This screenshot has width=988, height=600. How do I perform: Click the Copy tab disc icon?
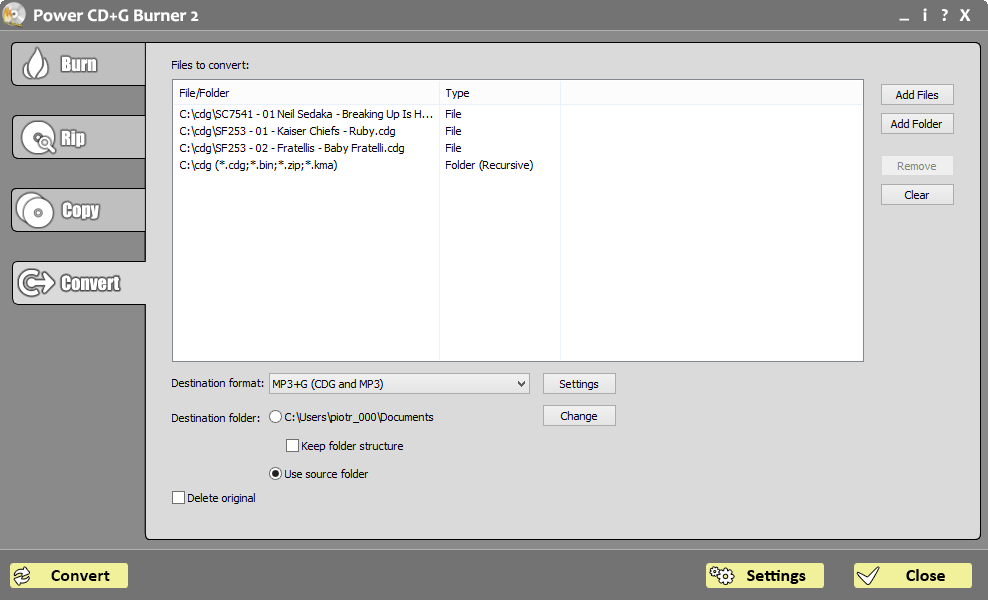point(35,210)
